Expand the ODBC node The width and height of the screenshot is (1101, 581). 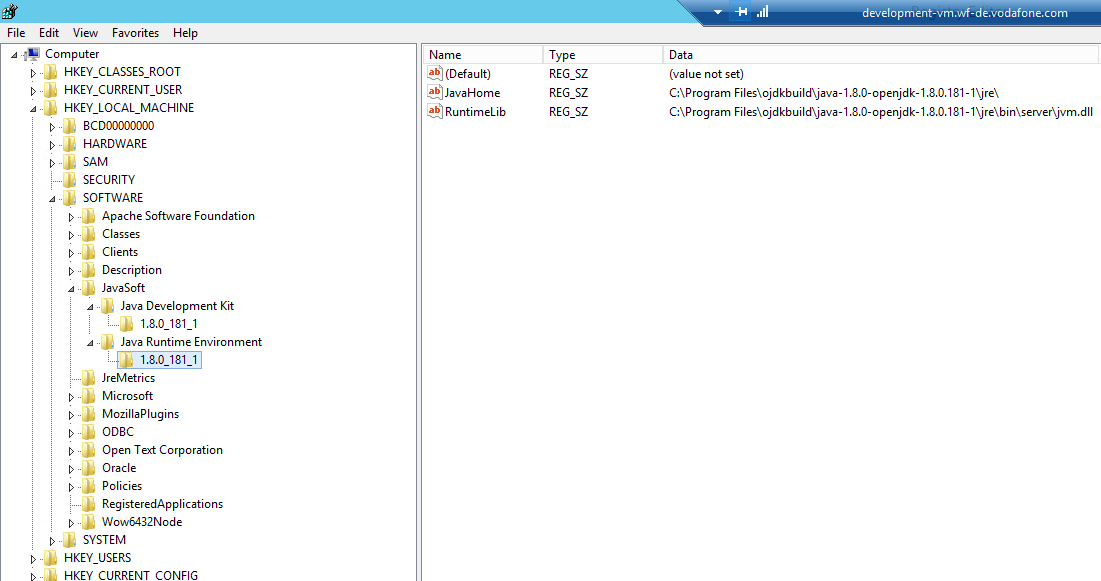click(71, 433)
